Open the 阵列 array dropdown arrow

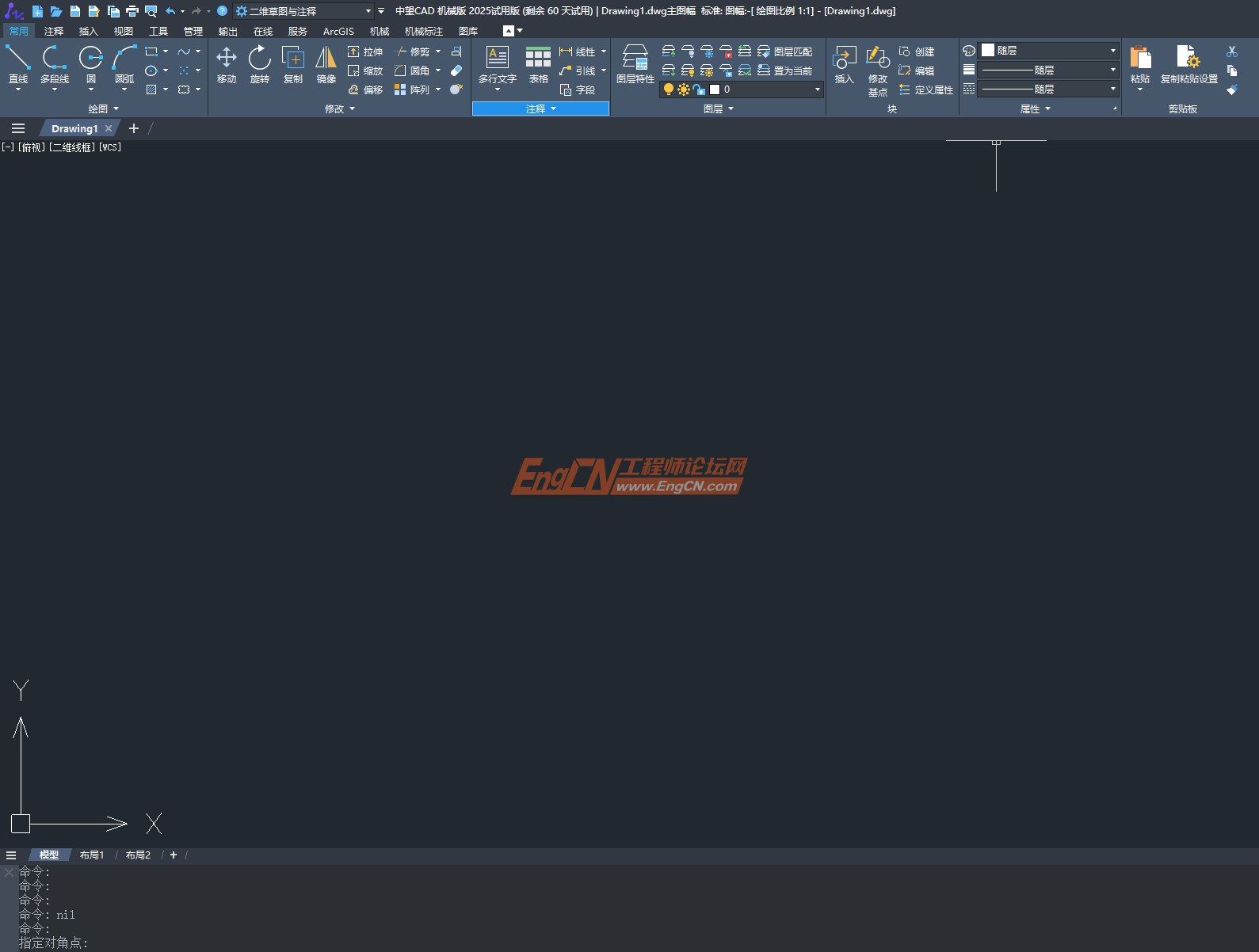point(438,89)
